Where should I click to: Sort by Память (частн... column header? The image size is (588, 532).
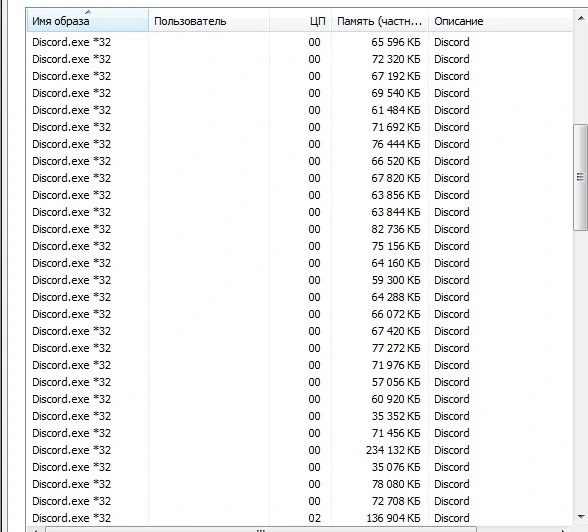pos(380,21)
